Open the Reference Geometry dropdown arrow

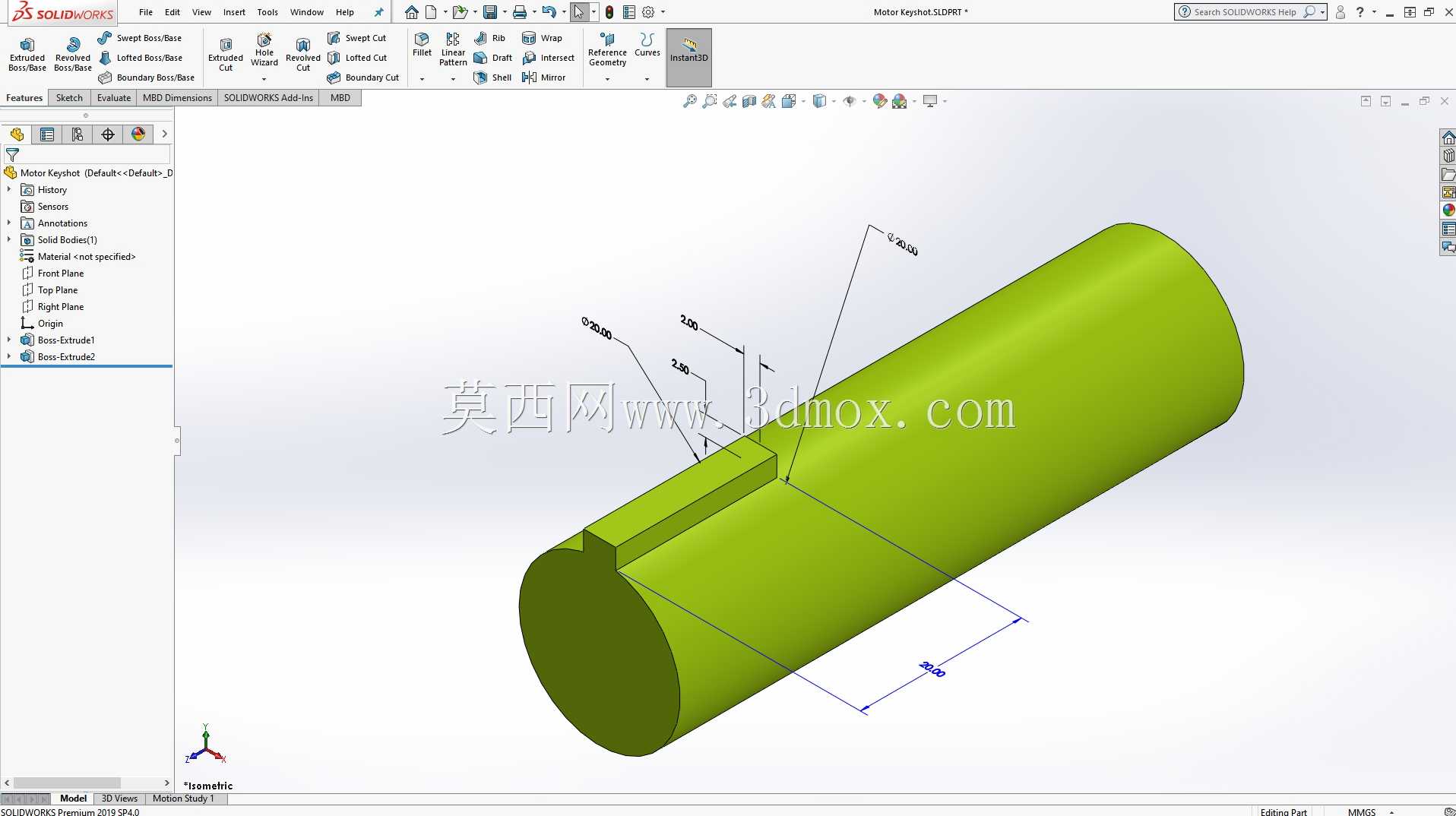(607, 79)
